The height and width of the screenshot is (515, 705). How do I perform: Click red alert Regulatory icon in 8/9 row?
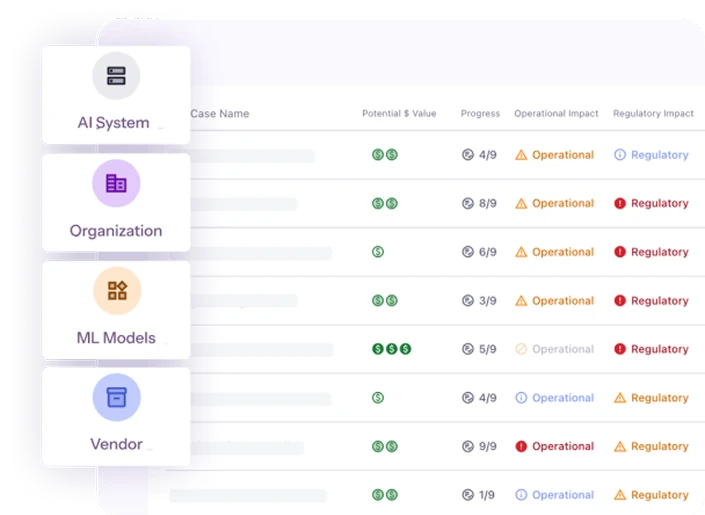click(620, 203)
